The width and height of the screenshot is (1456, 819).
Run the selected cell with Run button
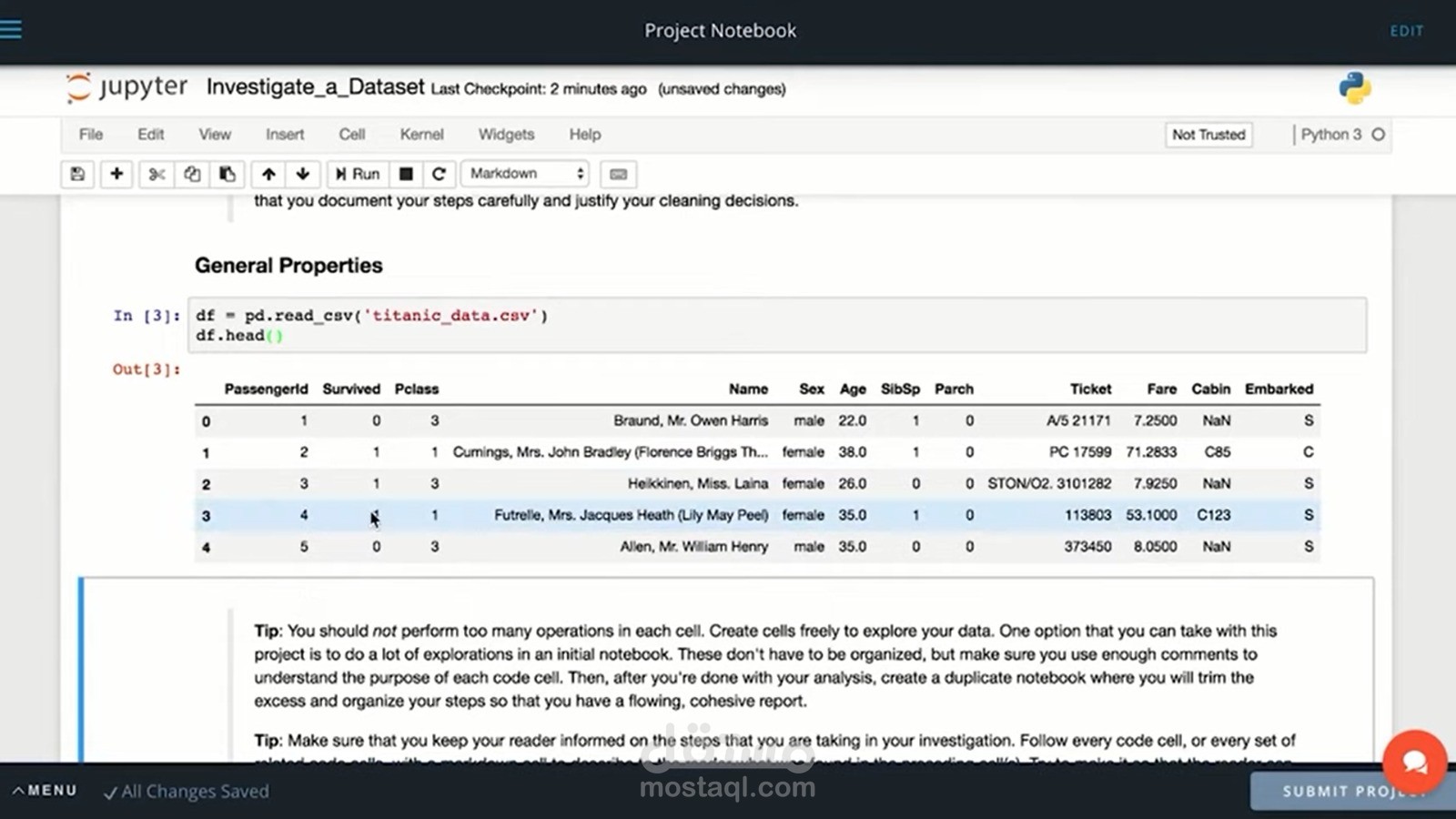pyautogui.click(x=357, y=174)
